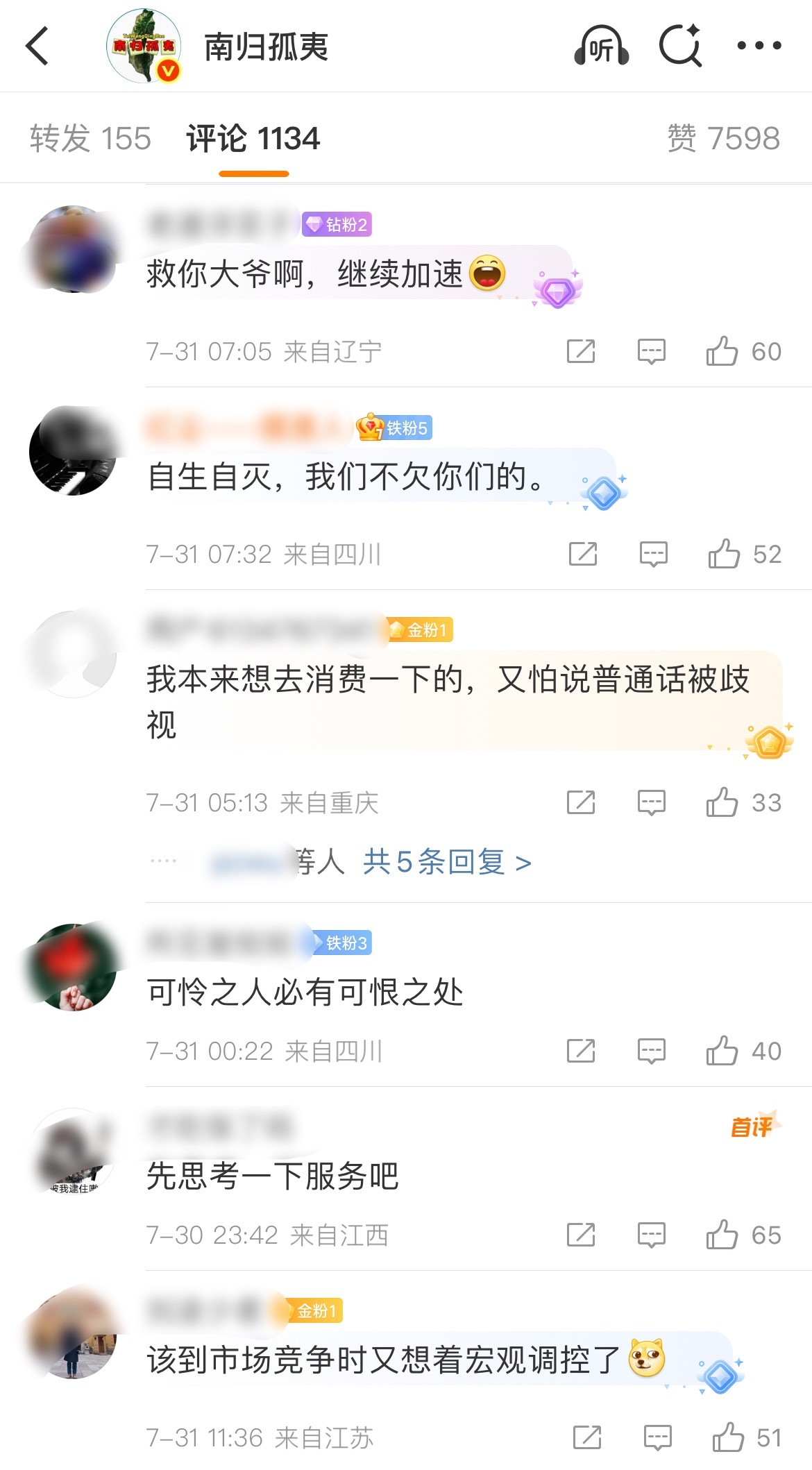Reply to the 07:32 Sichuan comment
This screenshot has width=812, height=1470.
tap(653, 554)
